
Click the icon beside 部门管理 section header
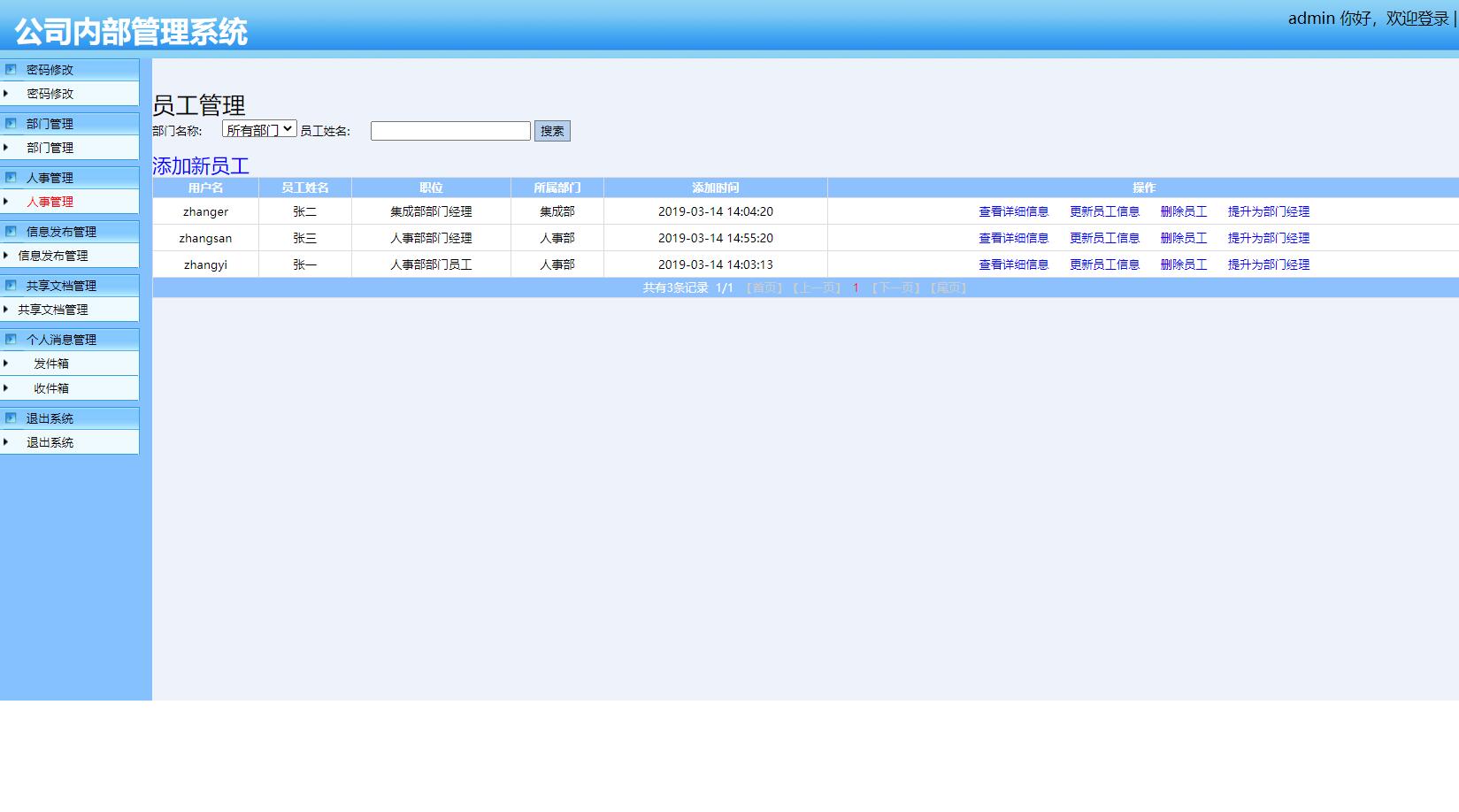click(x=11, y=123)
